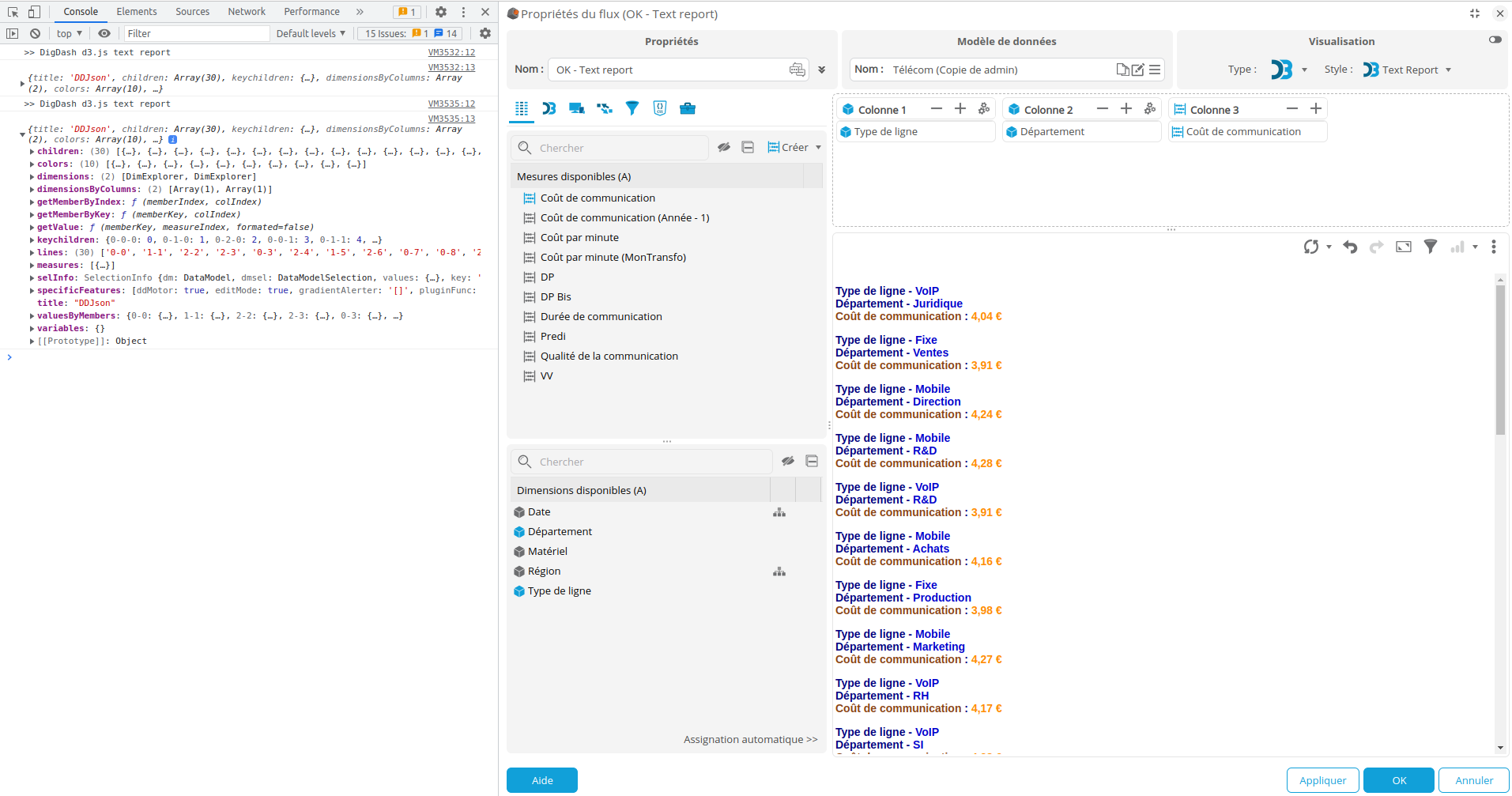1512x796 pixels.
Task: Add after Colonne 3 with plus button
Action: (1316, 108)
